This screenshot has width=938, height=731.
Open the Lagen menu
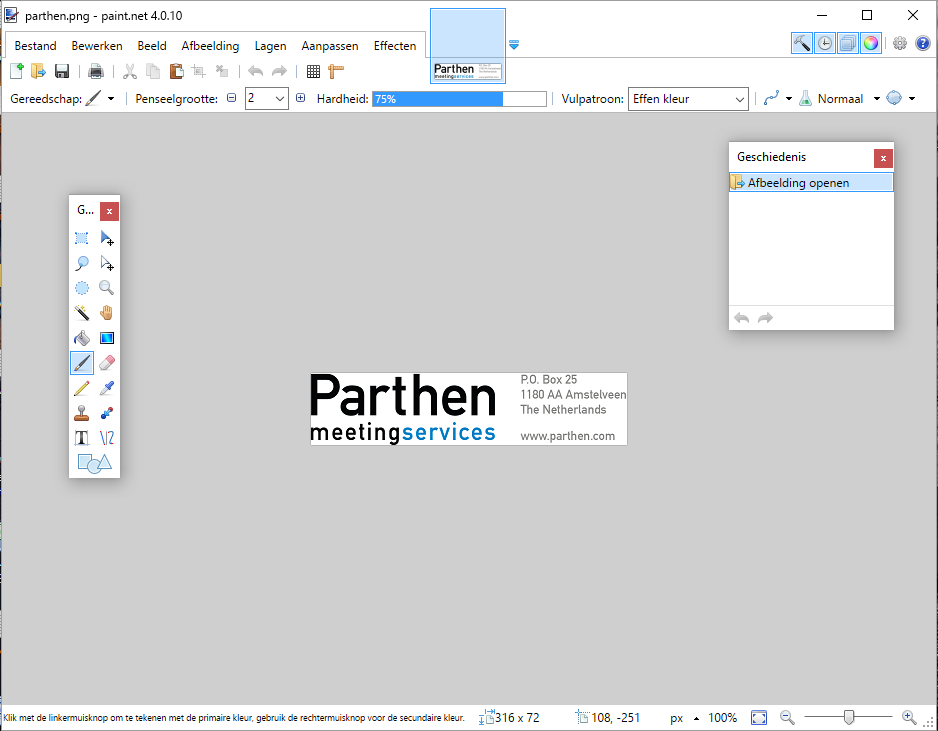click(x=270, y=46)
